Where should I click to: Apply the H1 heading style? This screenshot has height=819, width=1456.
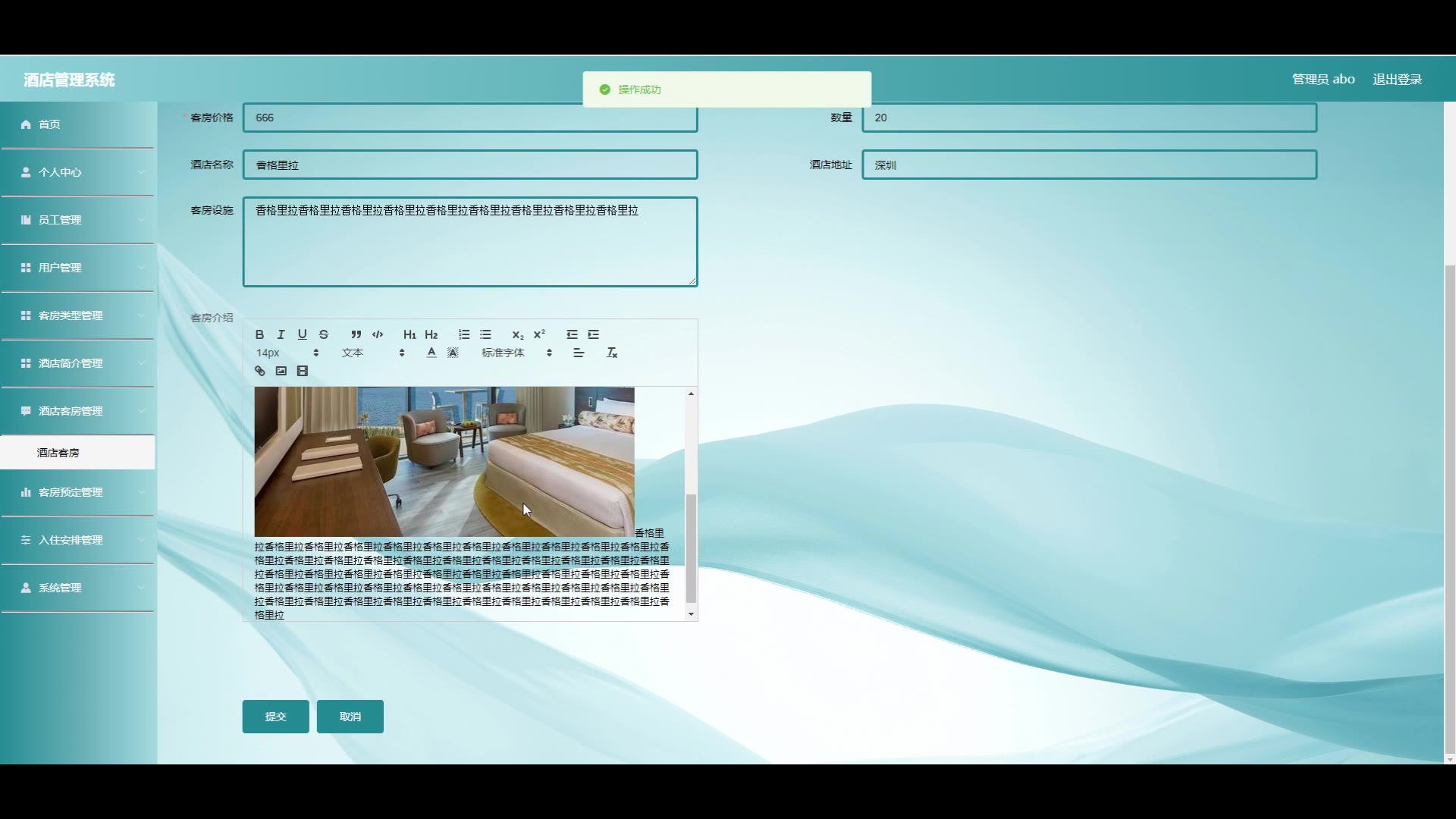point(409,334)
